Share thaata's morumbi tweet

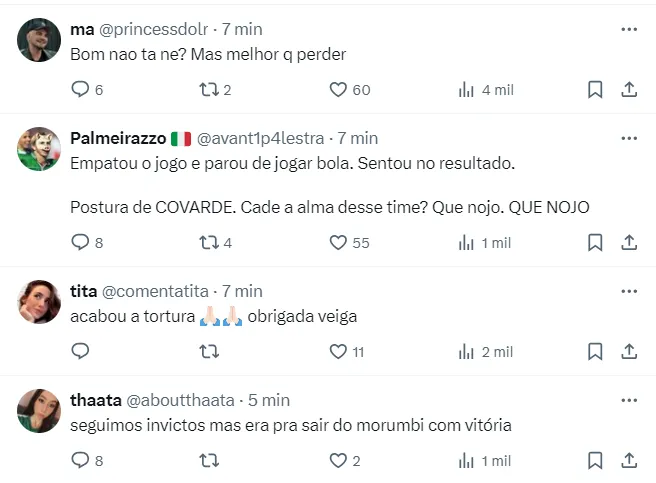tap(629, 461)
